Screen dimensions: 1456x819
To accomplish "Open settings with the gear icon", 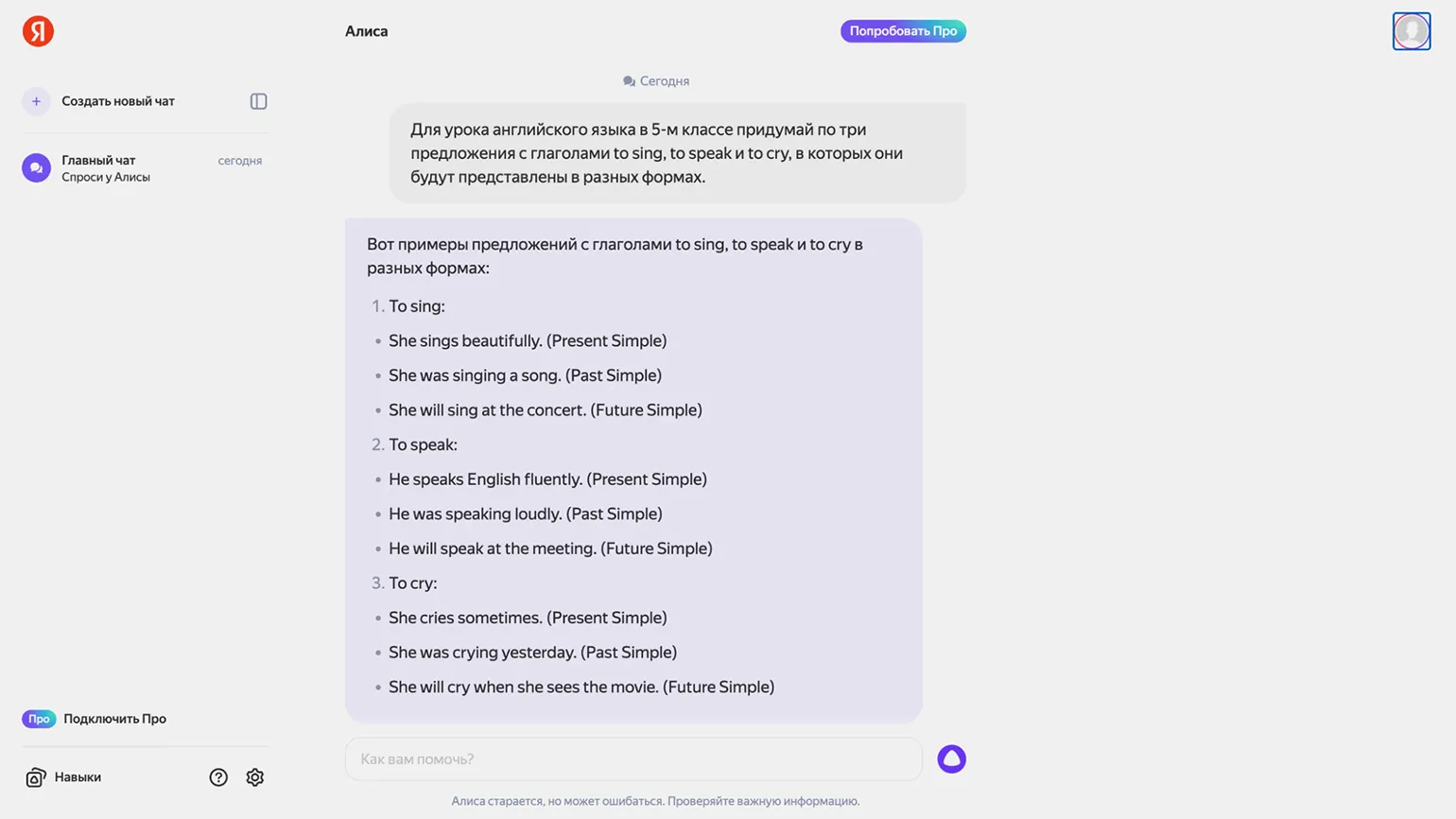I will point(255,777).
